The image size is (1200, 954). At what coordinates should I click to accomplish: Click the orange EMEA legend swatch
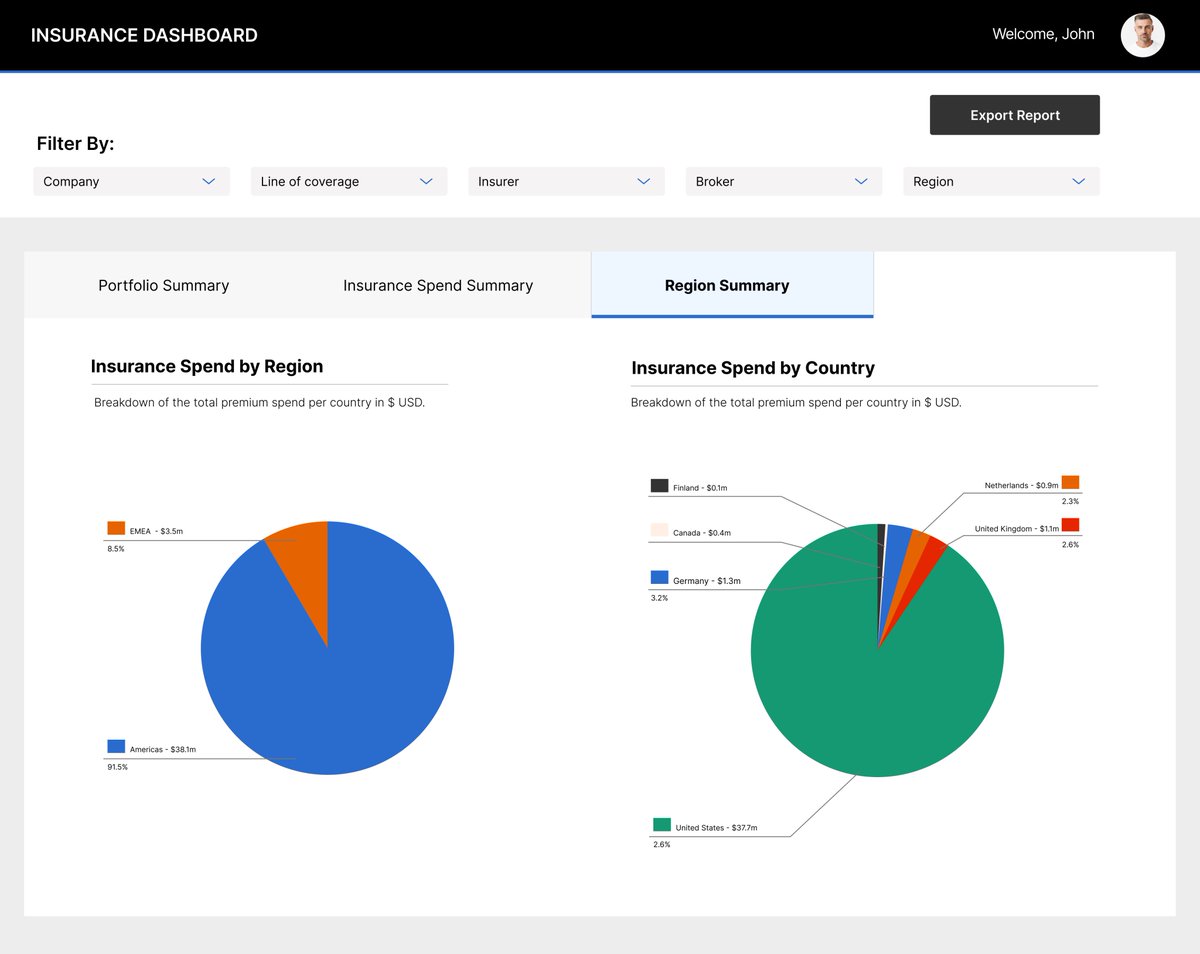coord(116,528)
